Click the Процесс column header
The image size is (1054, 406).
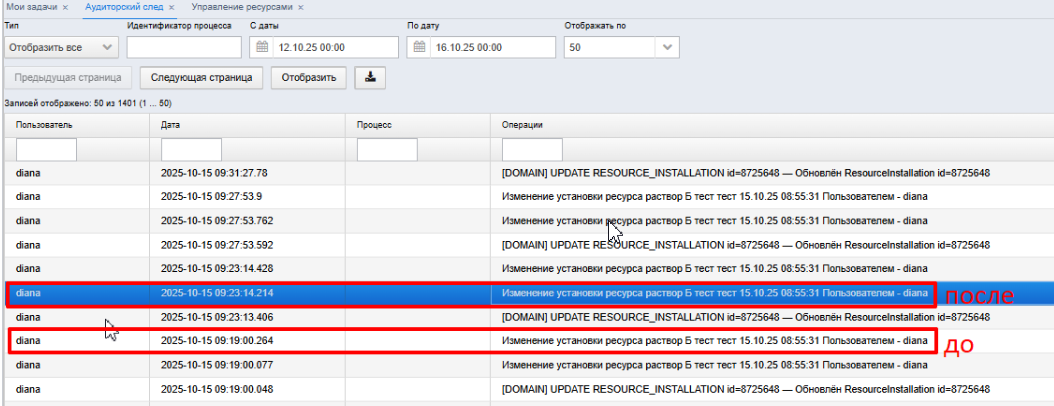(417, 125)
